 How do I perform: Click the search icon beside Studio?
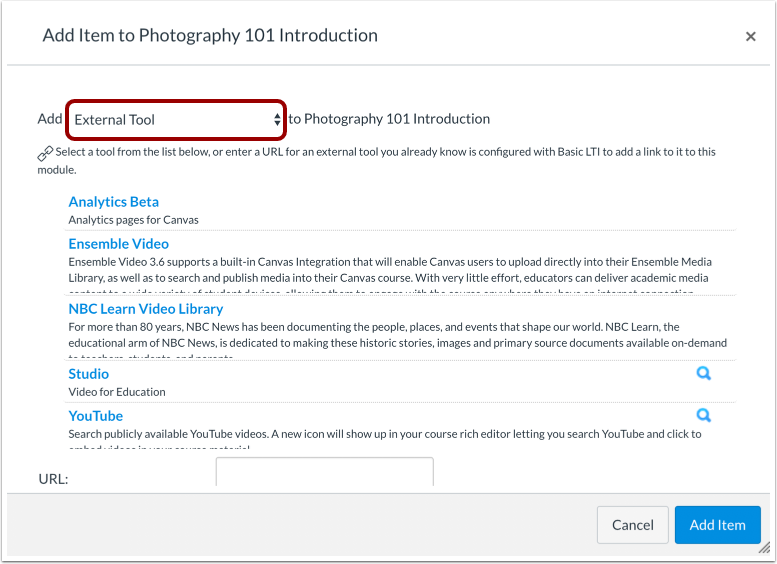tap(704, 373)
